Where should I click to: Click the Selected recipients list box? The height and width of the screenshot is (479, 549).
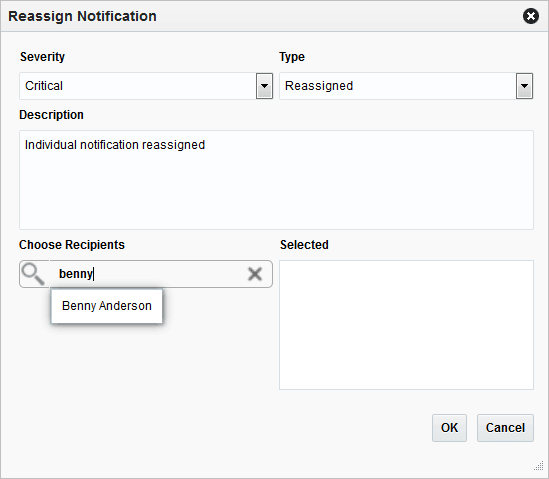click(x=406, y=325)
